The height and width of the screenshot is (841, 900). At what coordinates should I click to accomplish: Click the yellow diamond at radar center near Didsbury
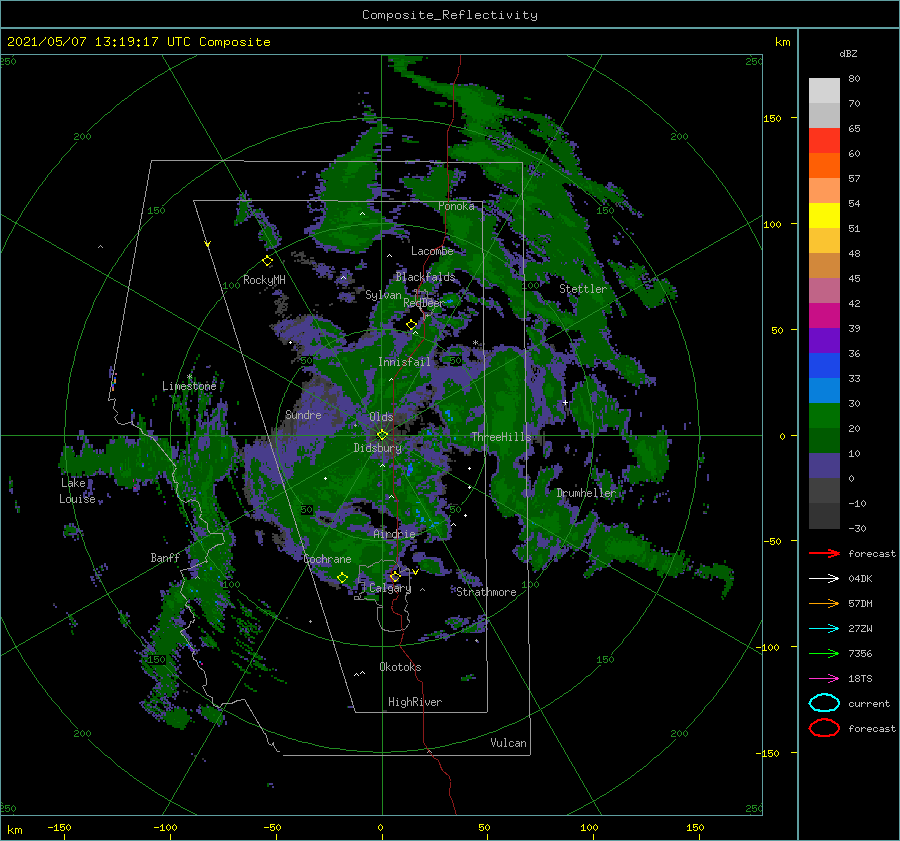(x=382, y=435)
